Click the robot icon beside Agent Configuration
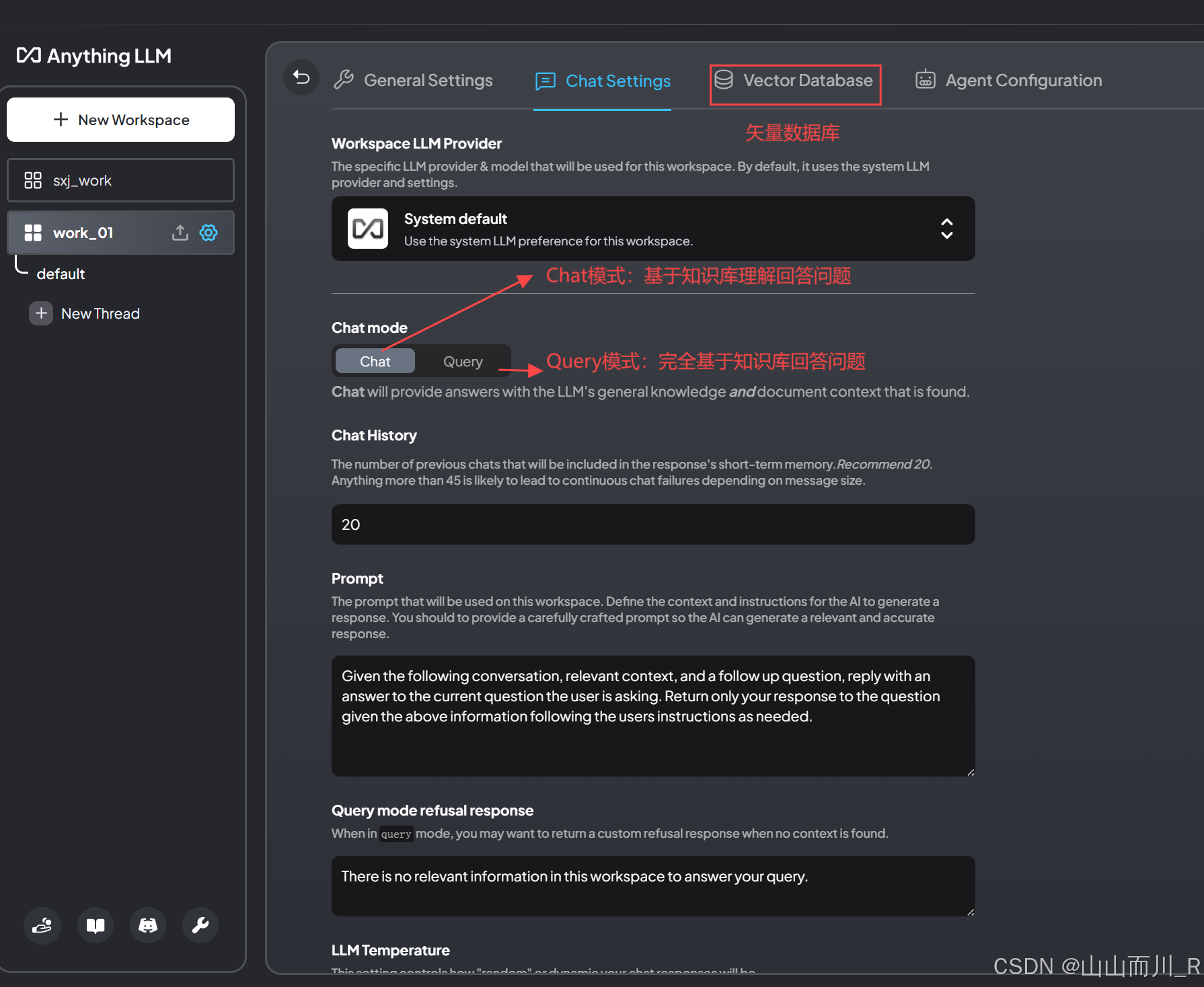This screenshot has width=1204, height=987. pyautogui.click(x=926, y=79)
